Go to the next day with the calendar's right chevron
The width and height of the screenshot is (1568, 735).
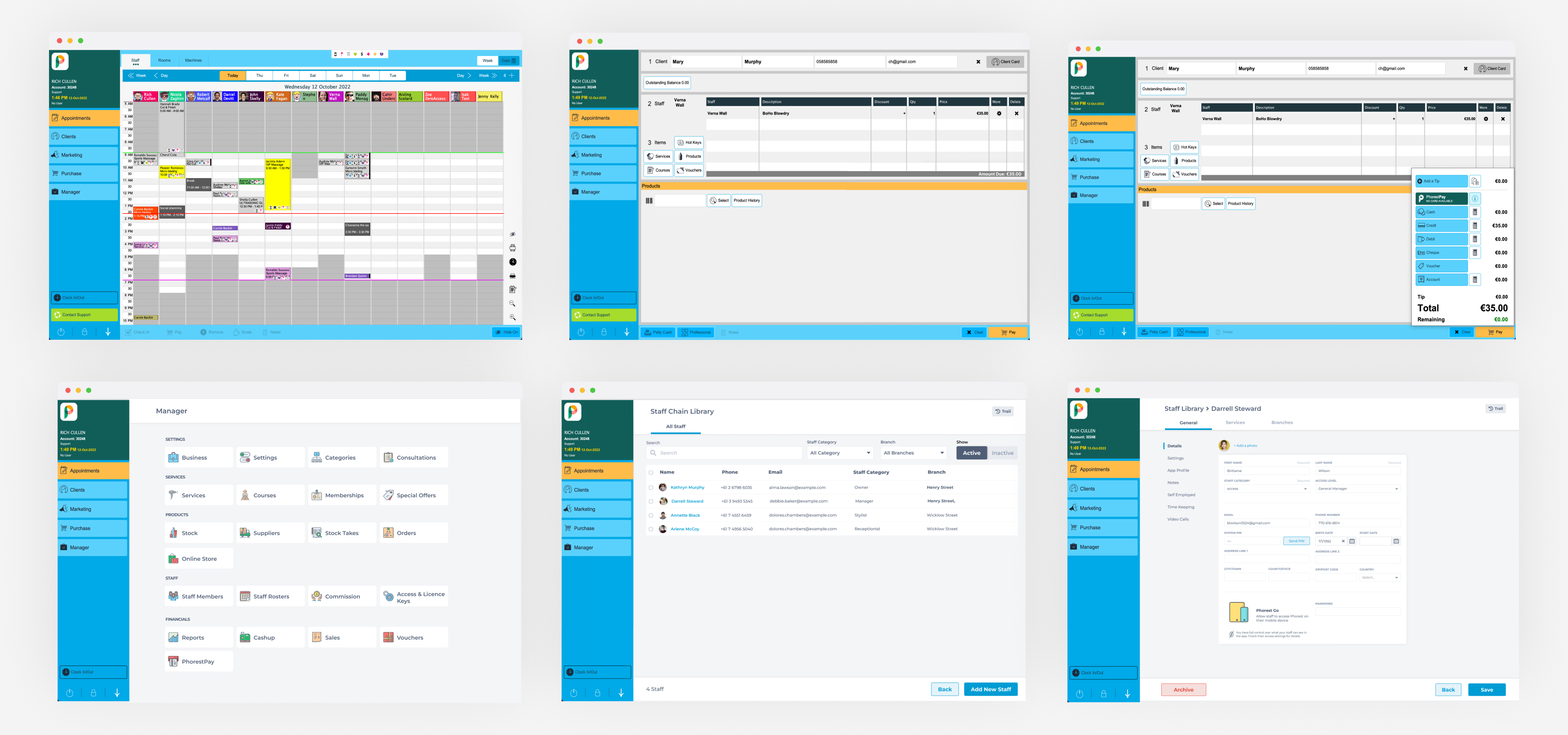(469, 76)
